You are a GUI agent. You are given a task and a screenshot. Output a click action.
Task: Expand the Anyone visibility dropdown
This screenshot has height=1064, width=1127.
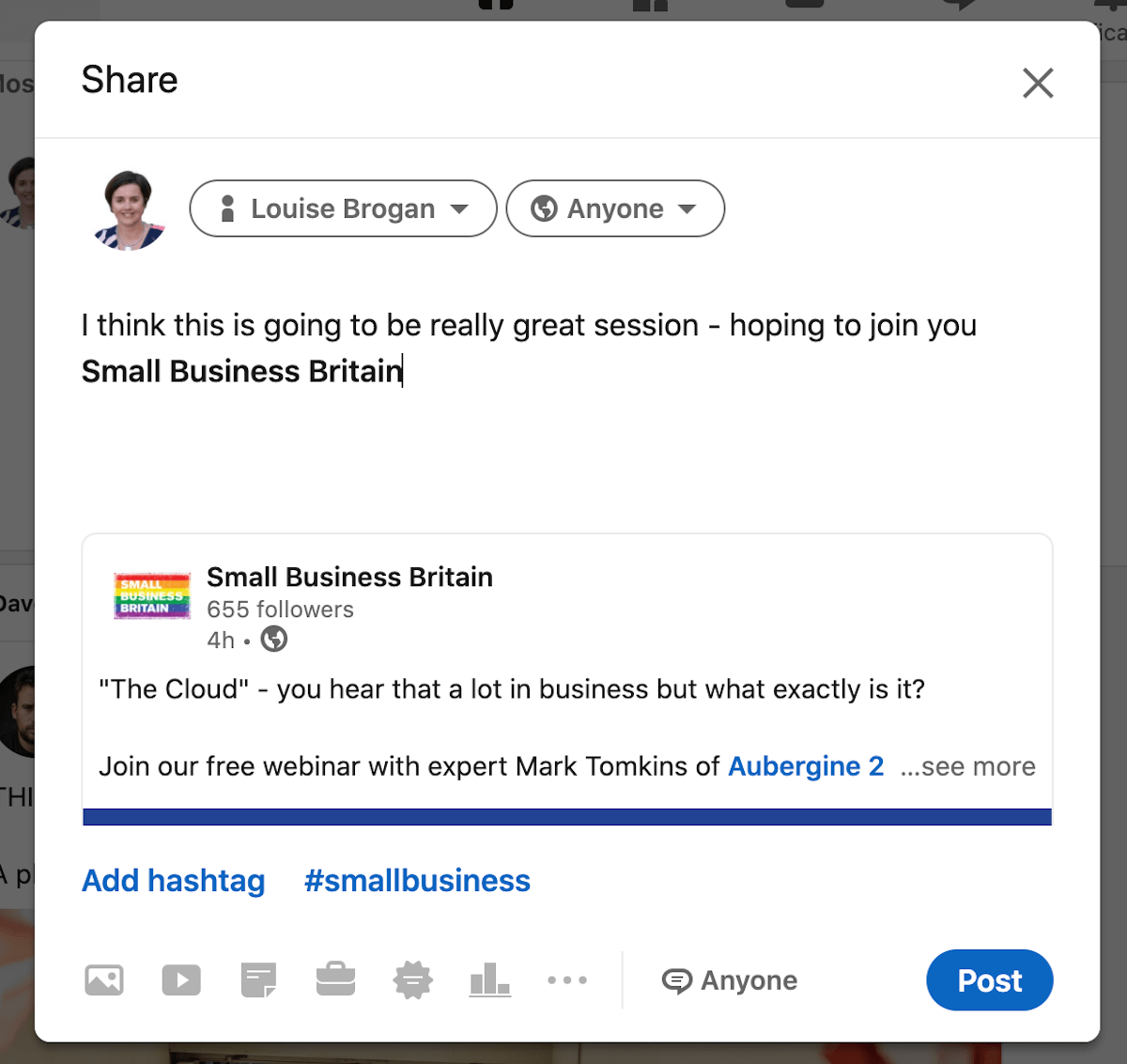(615, 208)
